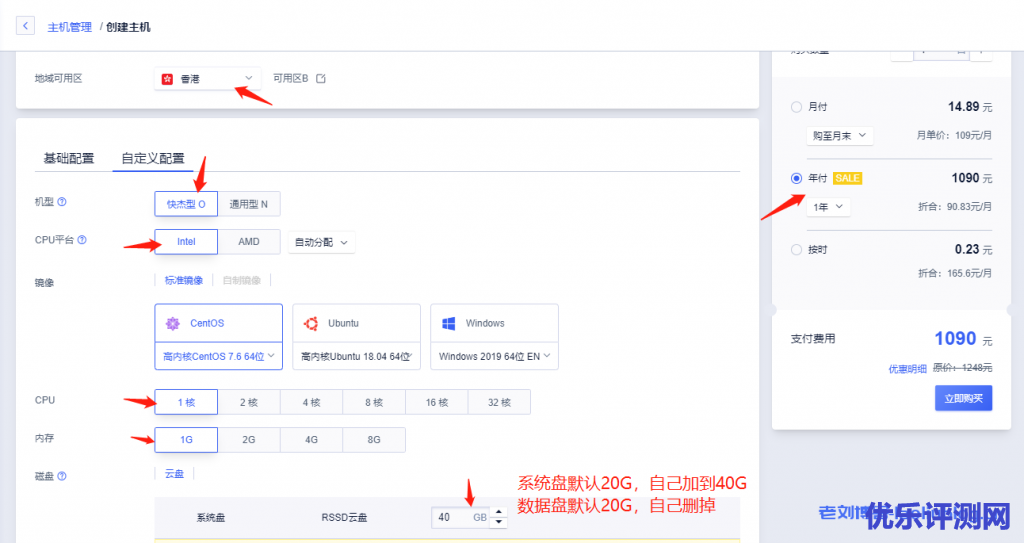1024x543 pixels.
Task: Click the edit icon beside 可用区B
Action: 321,78
